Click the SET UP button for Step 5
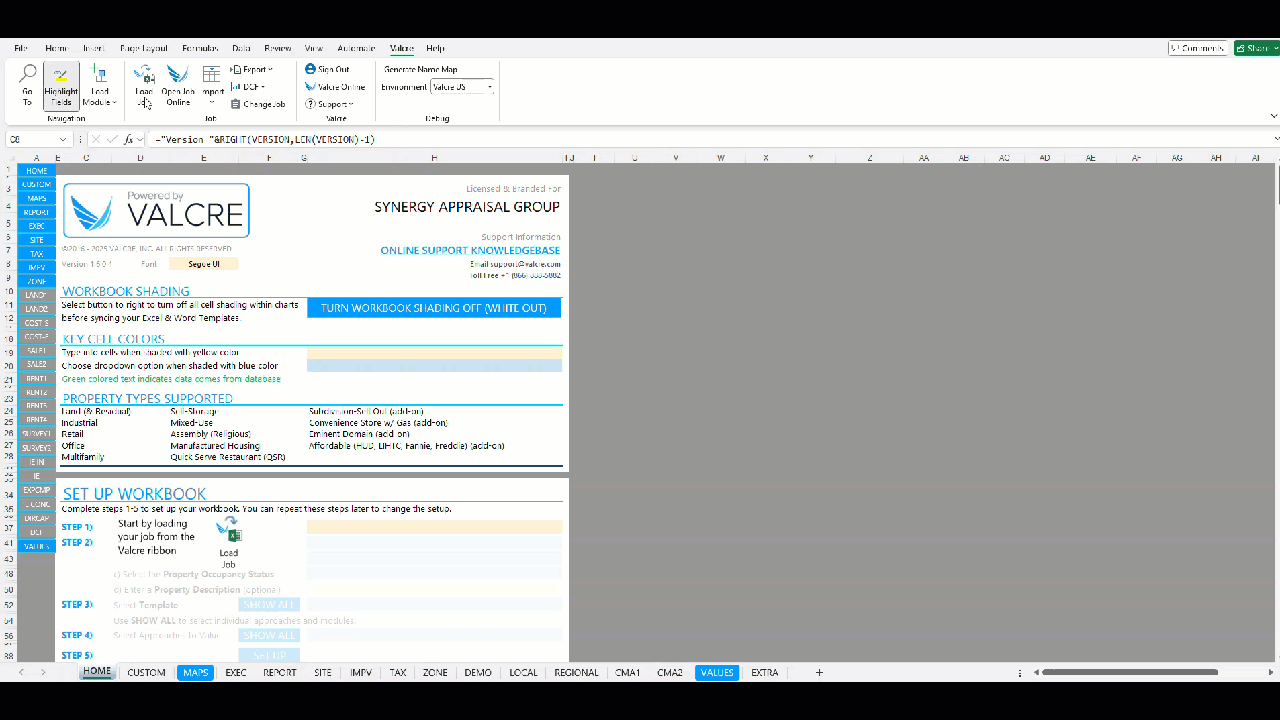This screenshot has height=720, width=1280. click(x=269, y=656)
